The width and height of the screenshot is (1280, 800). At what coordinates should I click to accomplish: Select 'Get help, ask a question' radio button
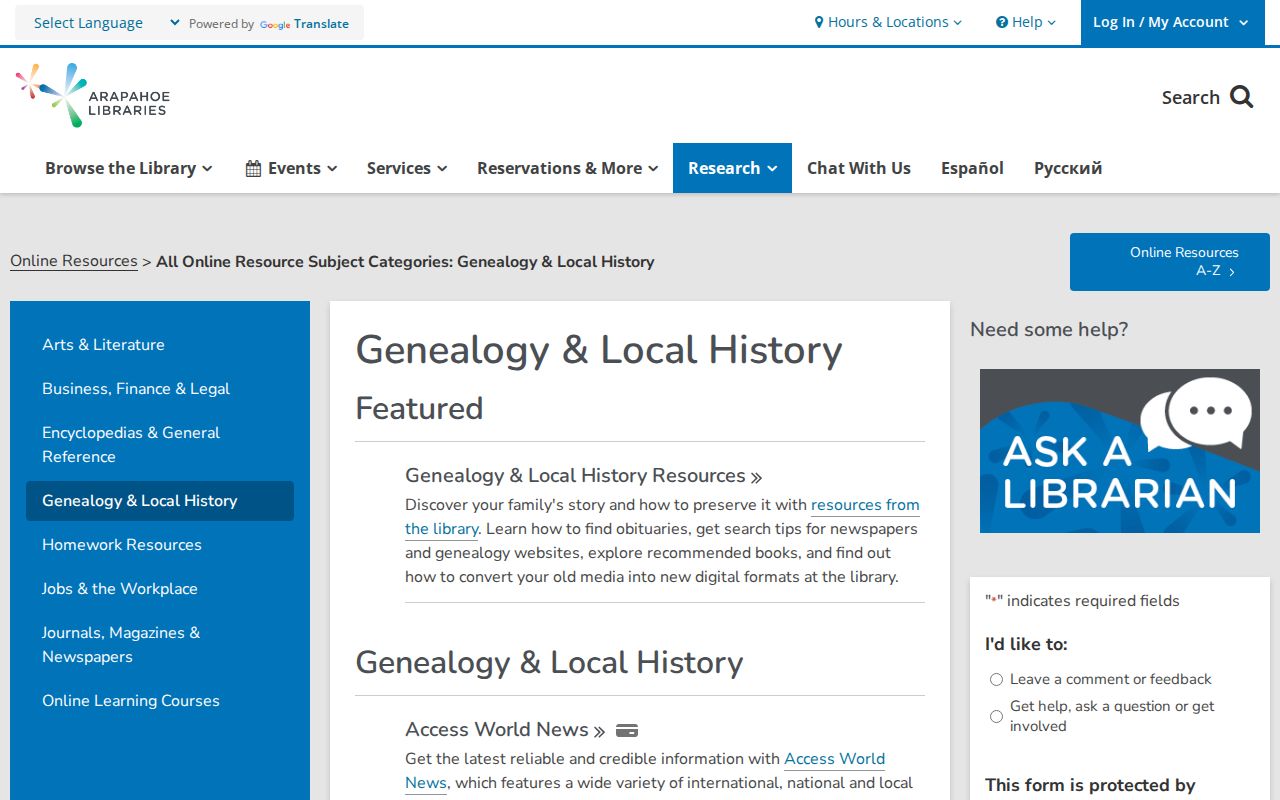coord(996,716)
